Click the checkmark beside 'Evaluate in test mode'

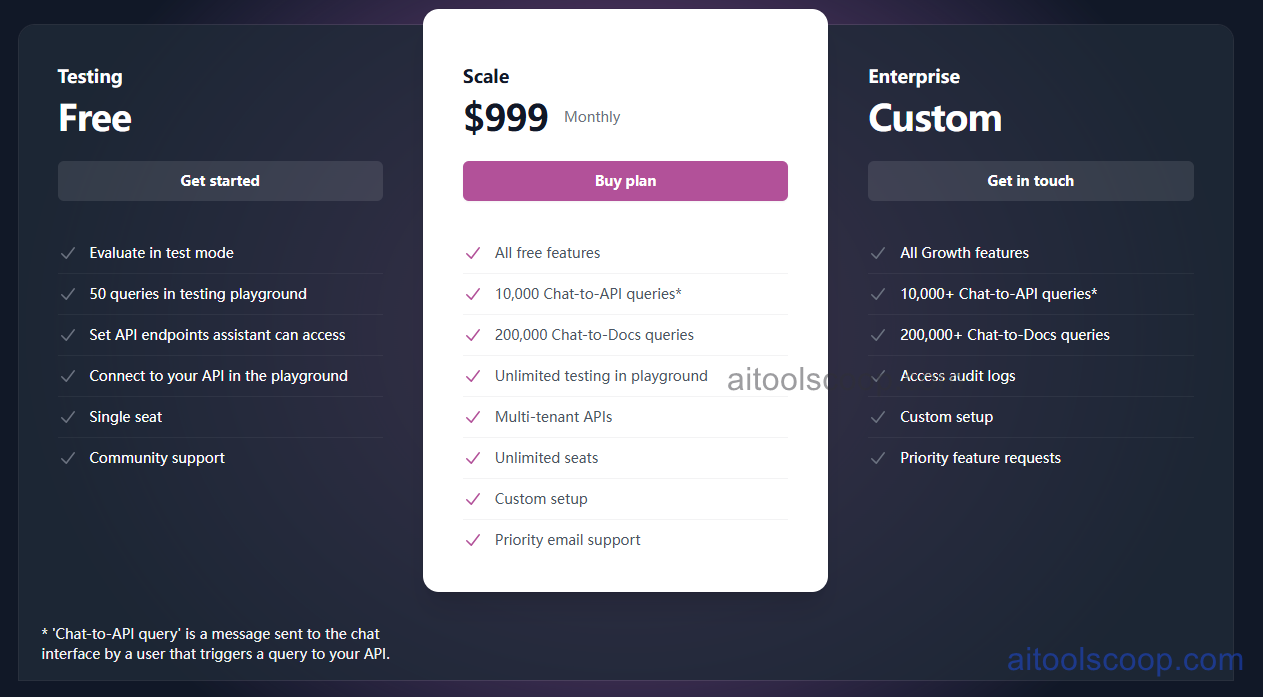click(68, 253)
